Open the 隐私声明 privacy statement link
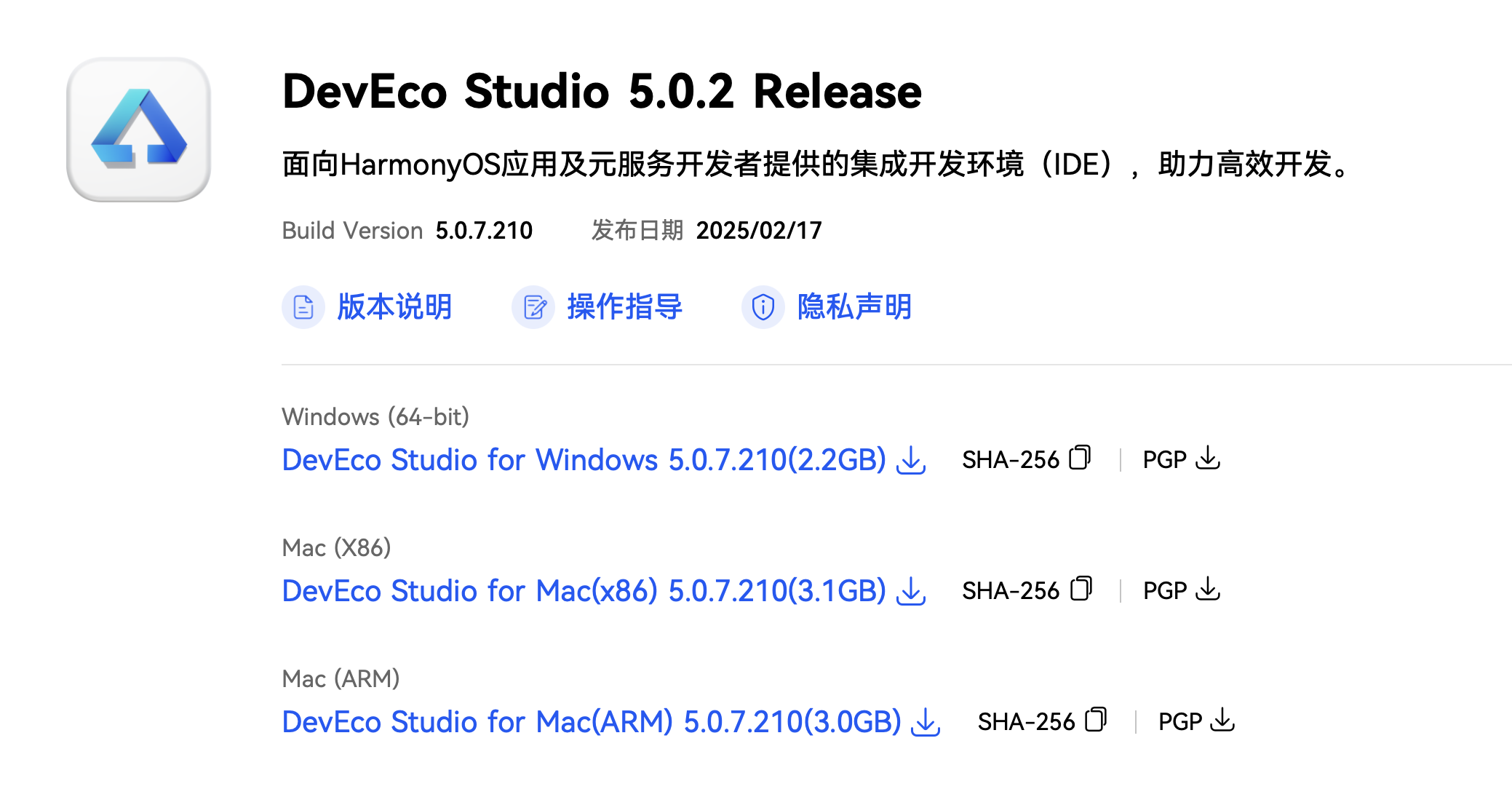Viewport: 1512px width, 789px height. [854, 307]
